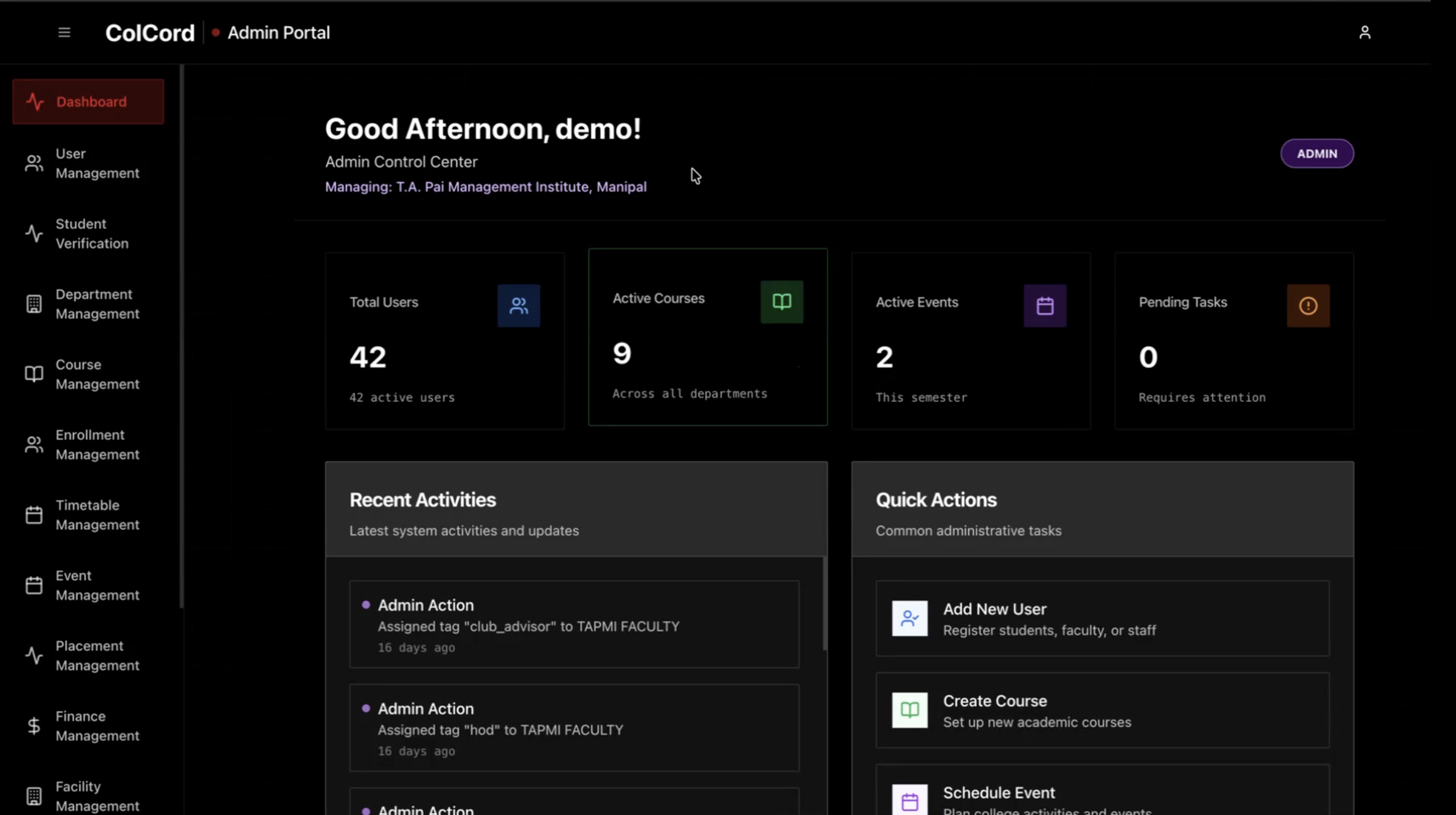Click the ADMIN role badge
1456x815 pixels.
pos(1316,154)
